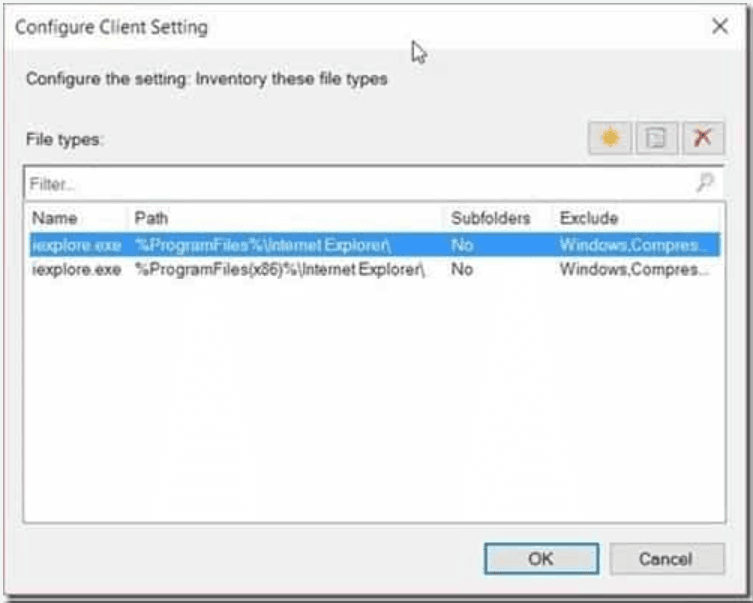753x603 pixels.
Task: Confirm the settings with the OK button
Action: point(541,559)
